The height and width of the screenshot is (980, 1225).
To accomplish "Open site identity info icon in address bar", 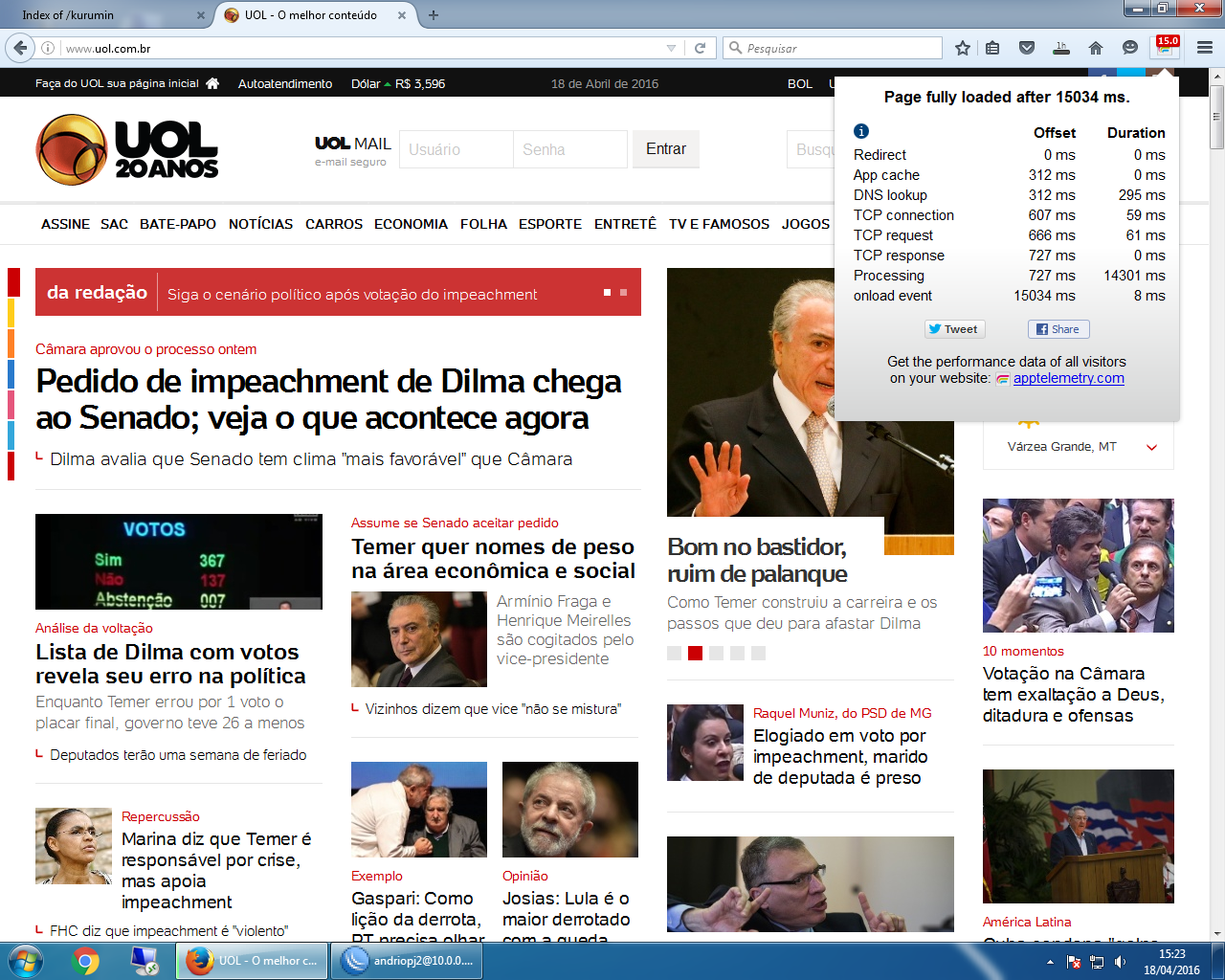I will click(x=47, y=48).
